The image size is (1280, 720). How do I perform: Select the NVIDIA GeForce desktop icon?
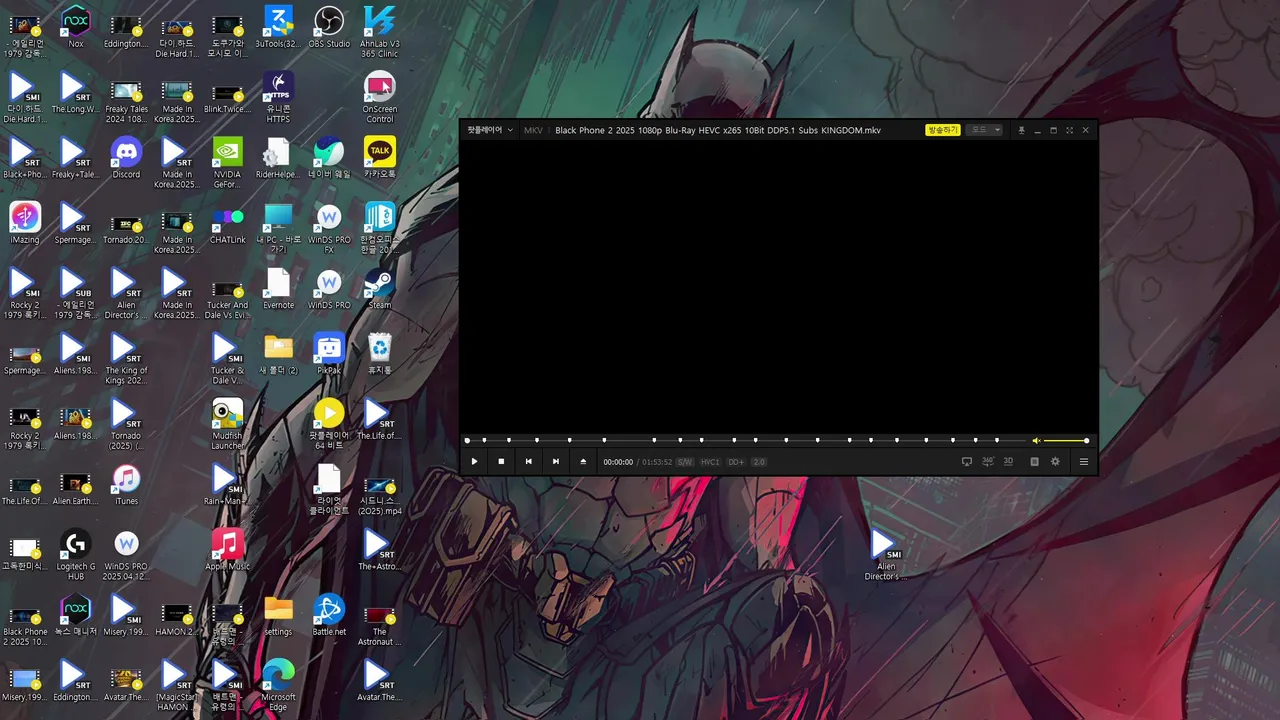point(227,162)
